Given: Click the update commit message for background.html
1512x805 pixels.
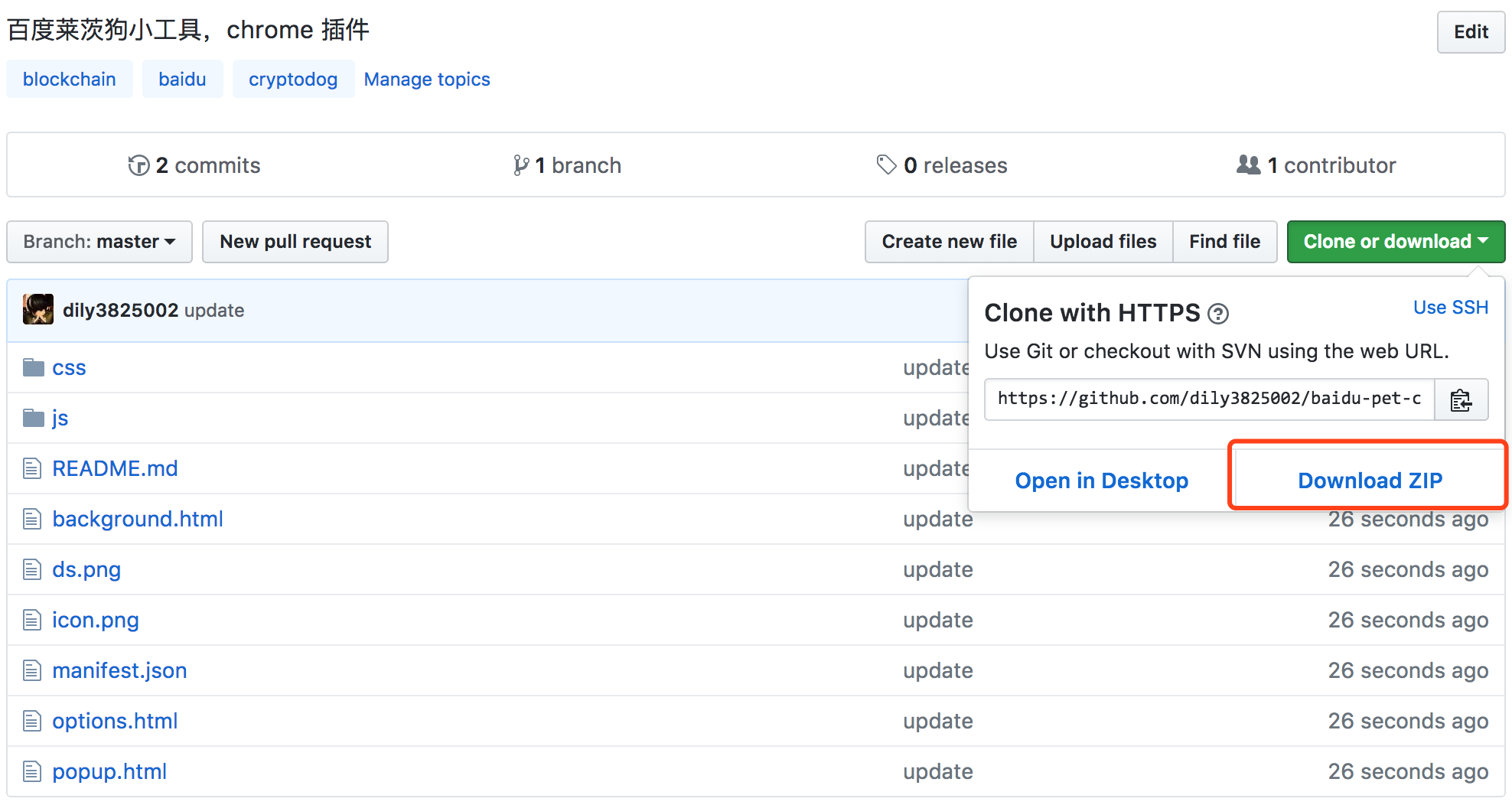Looking at the screenshot, I should pyautogui.click(x=938, y=520).
